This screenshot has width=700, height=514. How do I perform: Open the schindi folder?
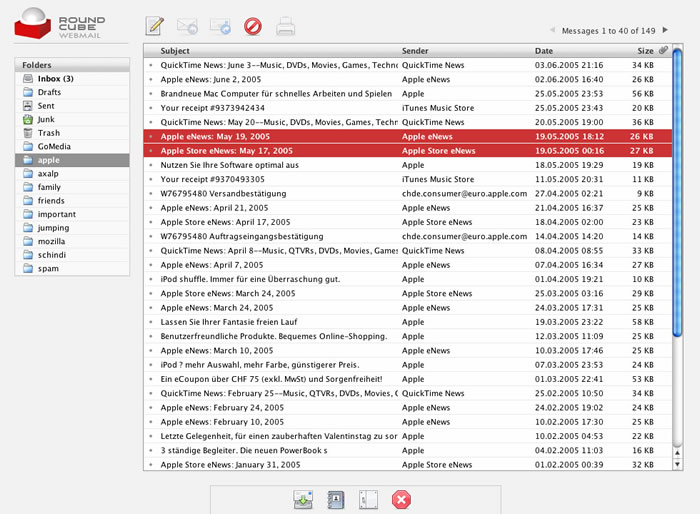click(x=72, y=255)
